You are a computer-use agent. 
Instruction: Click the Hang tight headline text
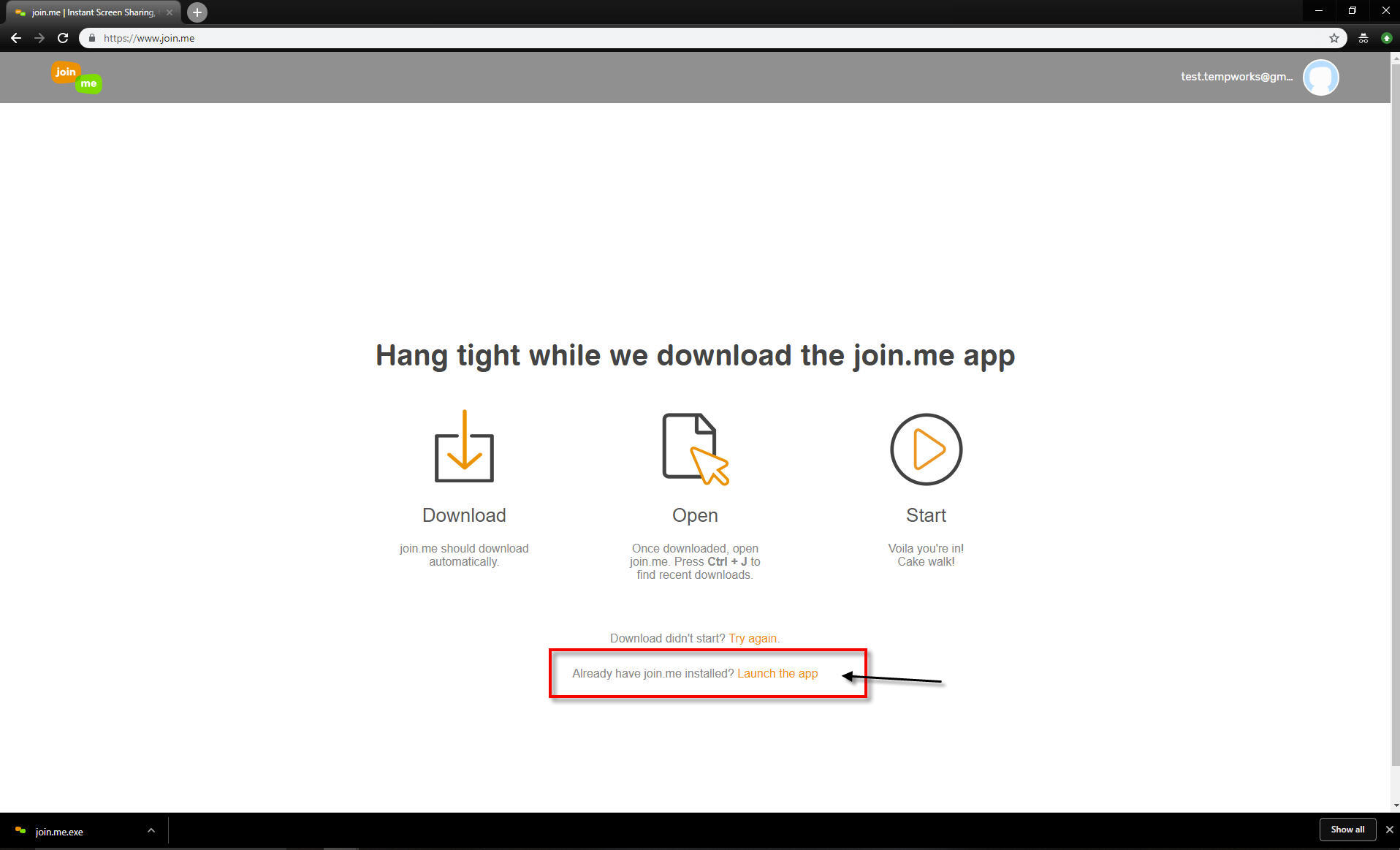695,356
